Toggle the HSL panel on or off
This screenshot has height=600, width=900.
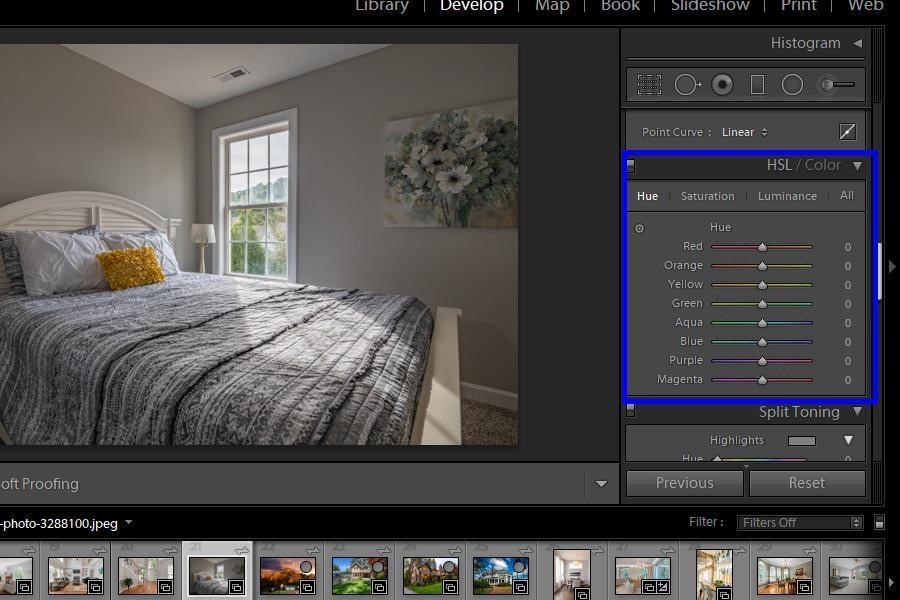coord(630,165)
